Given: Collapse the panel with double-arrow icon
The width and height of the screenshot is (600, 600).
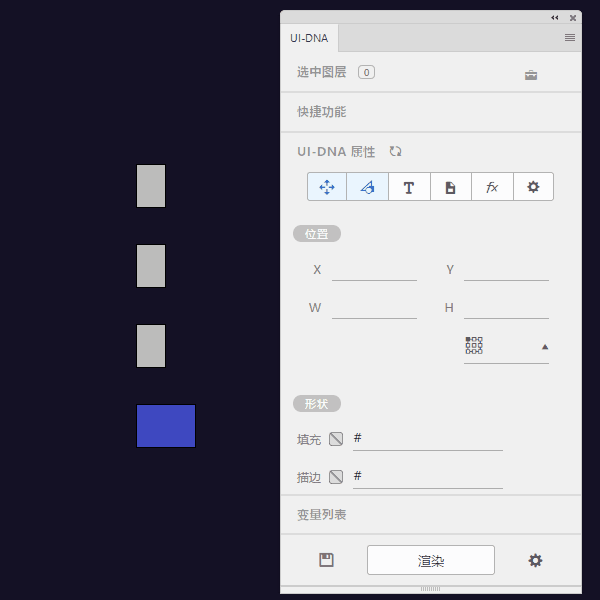Looking at the screenshot, I should coord(554,18).
